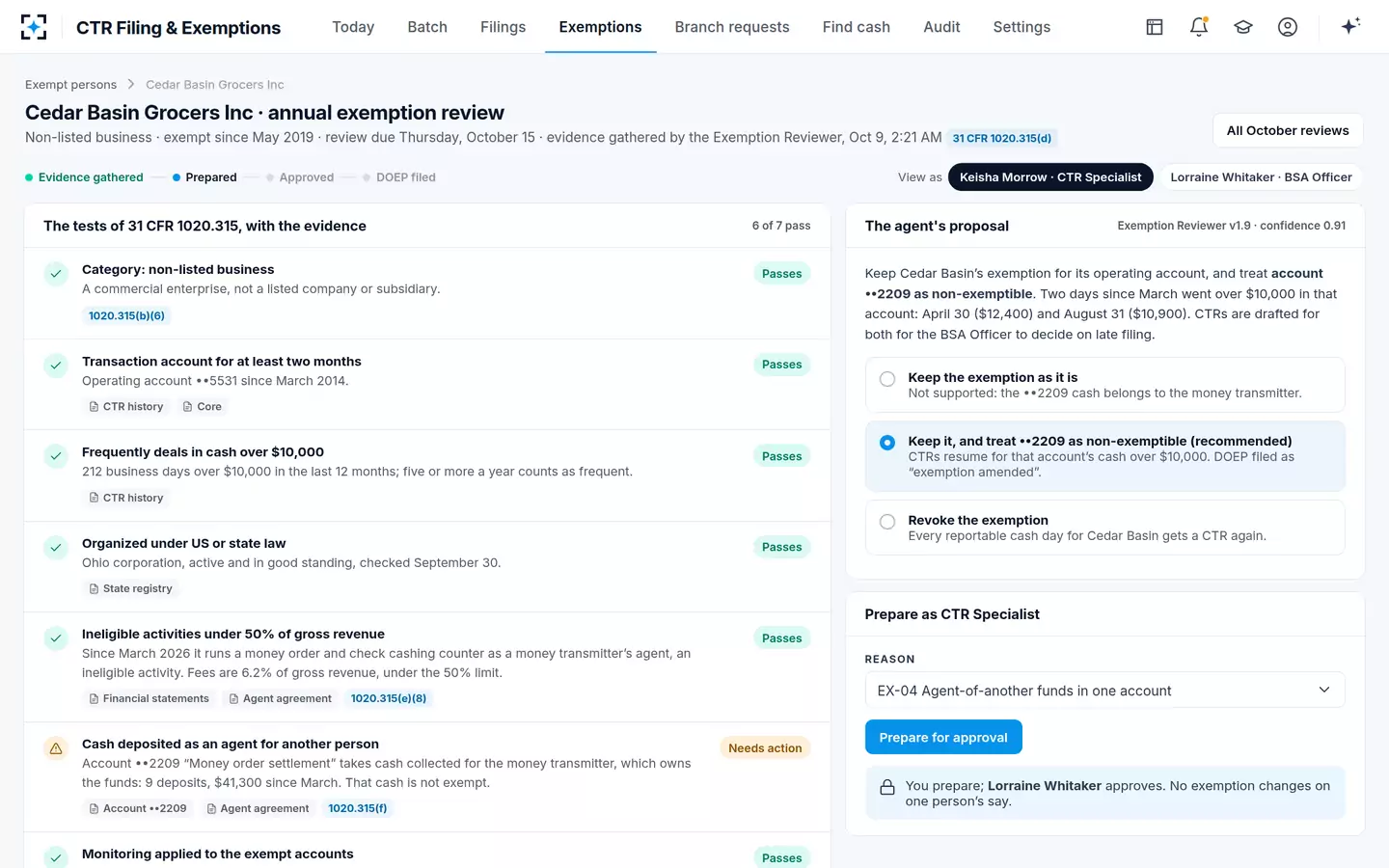Open the Financial statements evidence chip
This screenshot has height=868, width=1389.
[149, 698]
